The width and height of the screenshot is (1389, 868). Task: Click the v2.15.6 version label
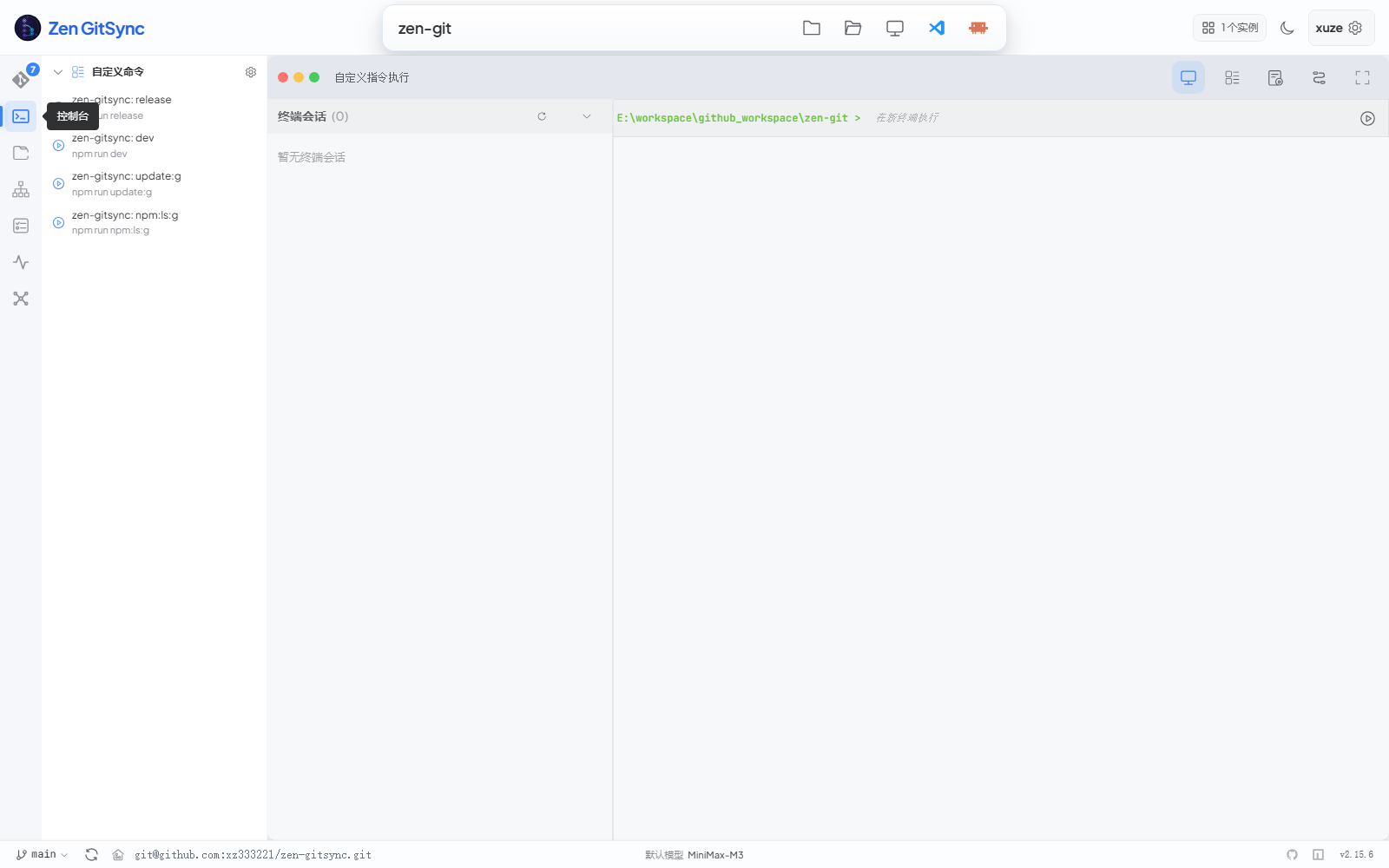(1356, 855)
